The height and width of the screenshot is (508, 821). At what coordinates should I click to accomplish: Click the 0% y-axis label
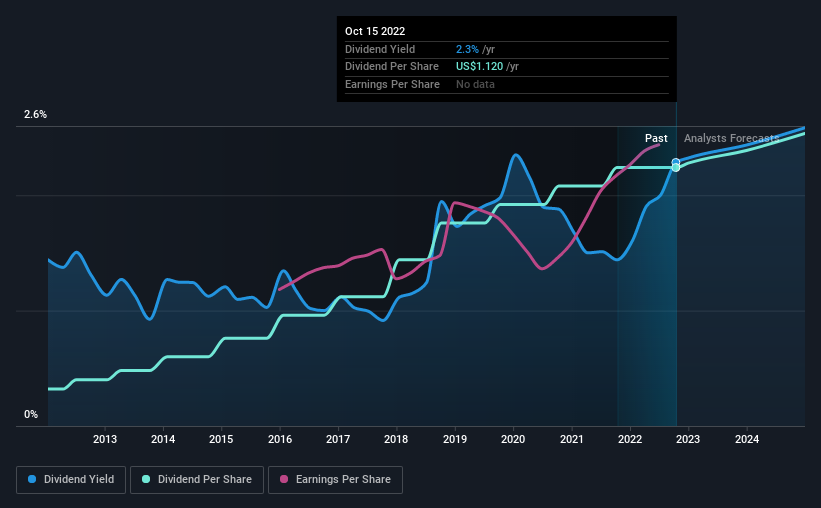pos(31,414)
